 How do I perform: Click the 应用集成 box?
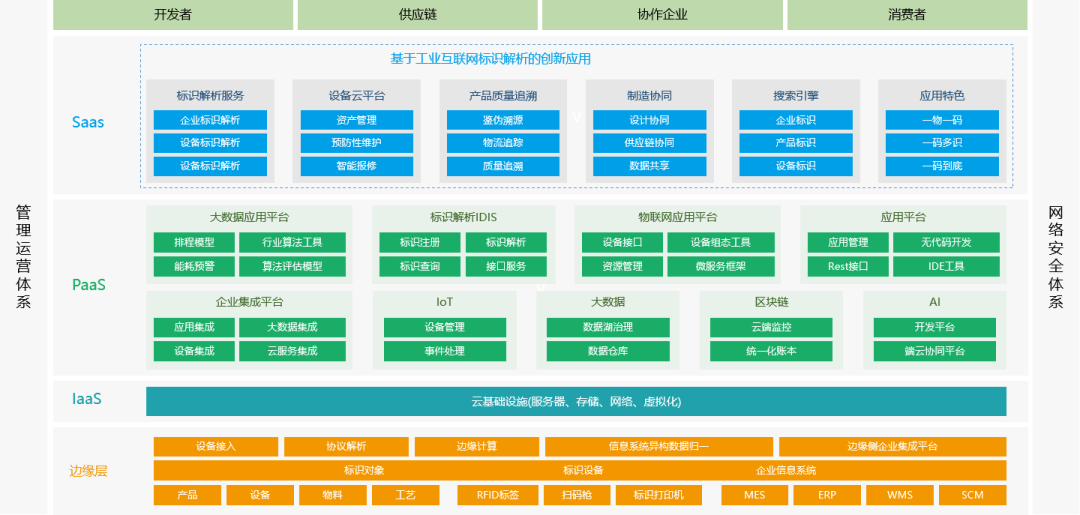pos(194,327)
